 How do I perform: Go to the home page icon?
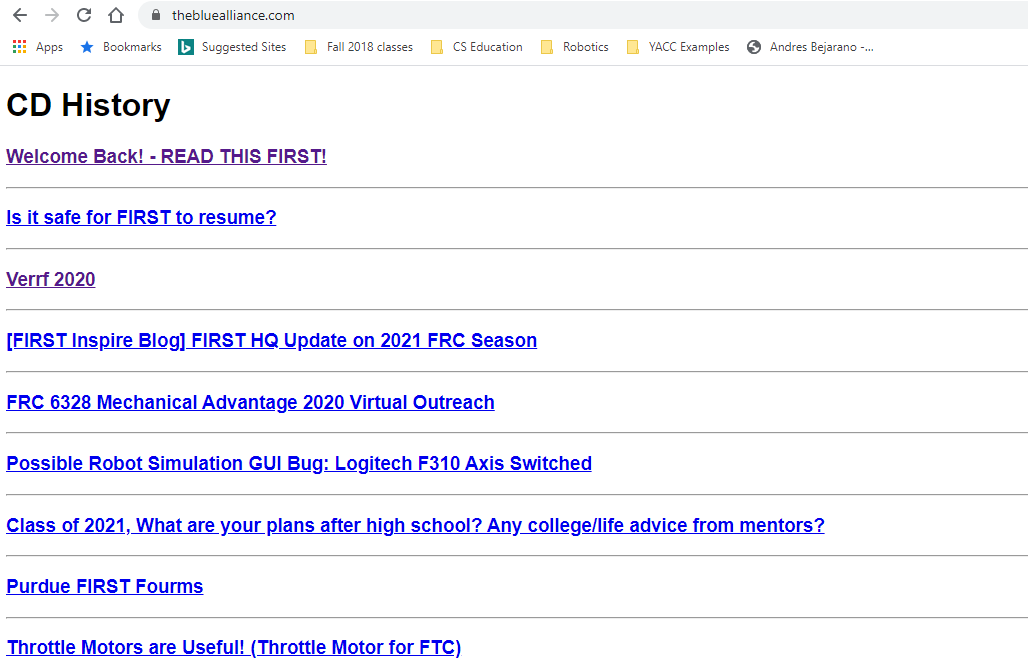tap(116, 15)
